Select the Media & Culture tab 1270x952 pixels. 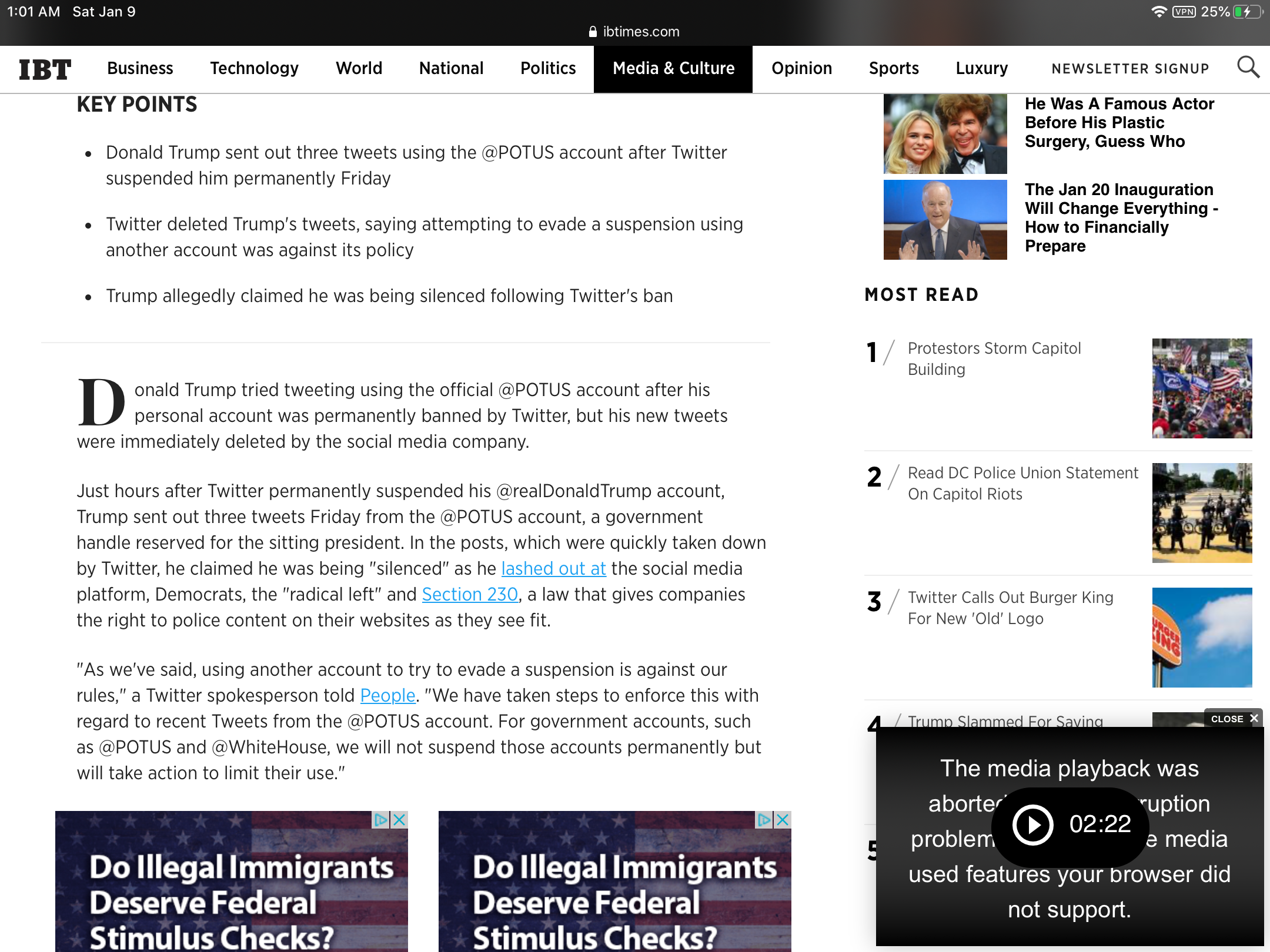pyautogui.click(x=673, y=69)
